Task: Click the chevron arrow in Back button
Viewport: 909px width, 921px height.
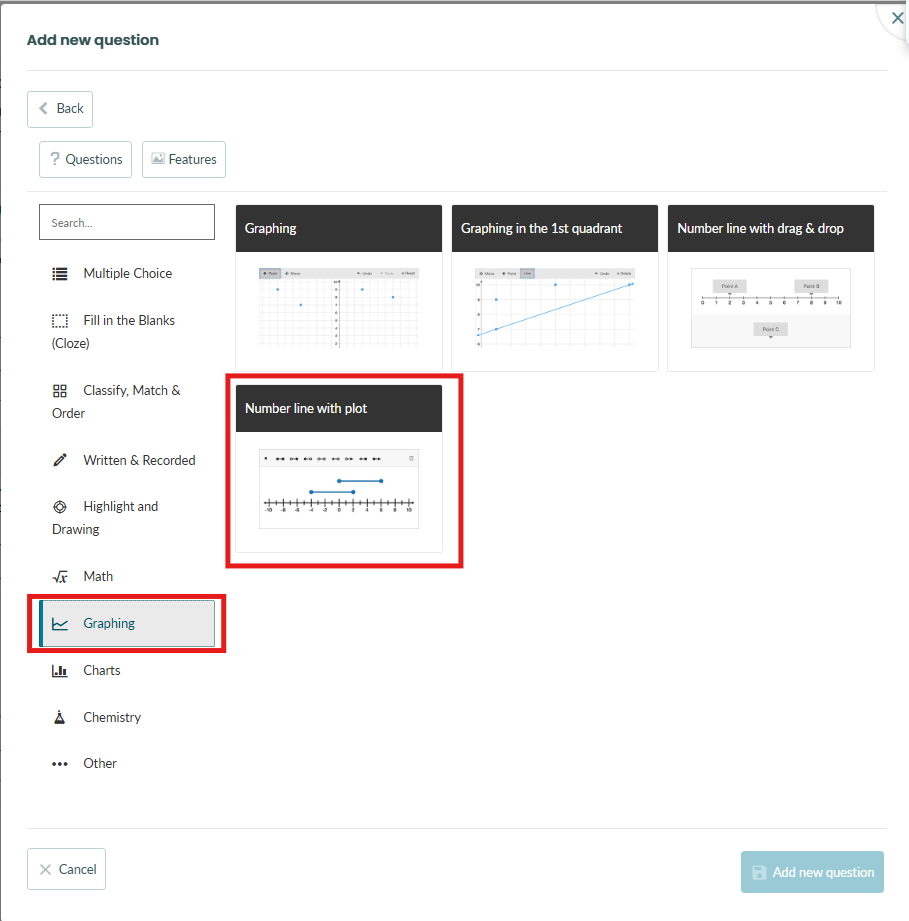Action: (43, 108)
